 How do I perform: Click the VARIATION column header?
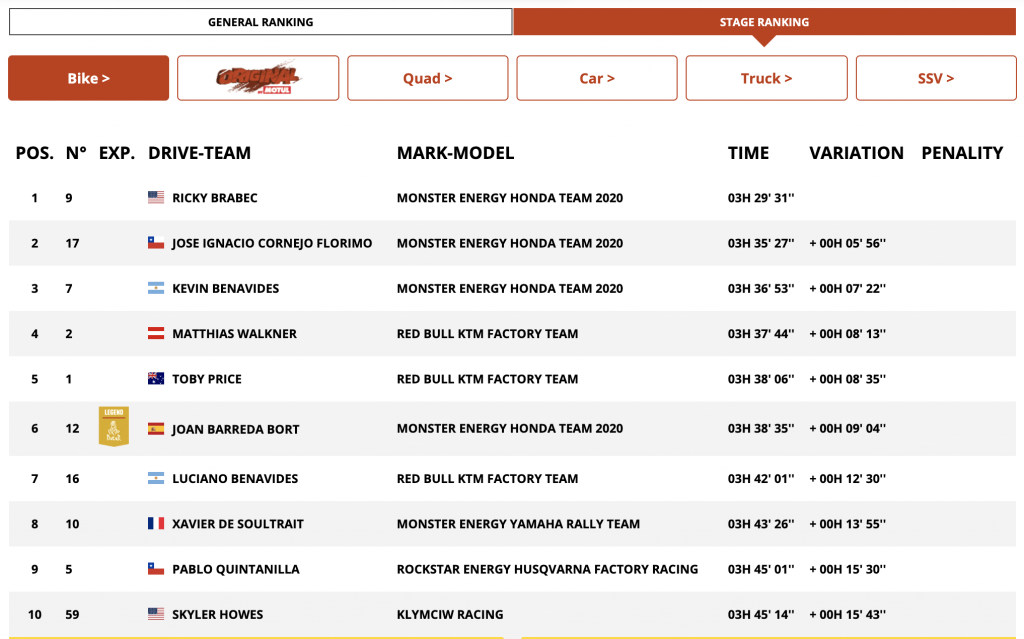[856, 153]
